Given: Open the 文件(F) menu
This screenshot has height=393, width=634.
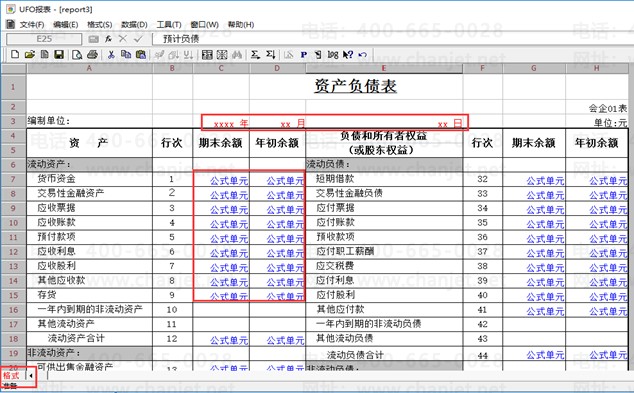Looking at the screenshot, I should [x=32, y=25].
